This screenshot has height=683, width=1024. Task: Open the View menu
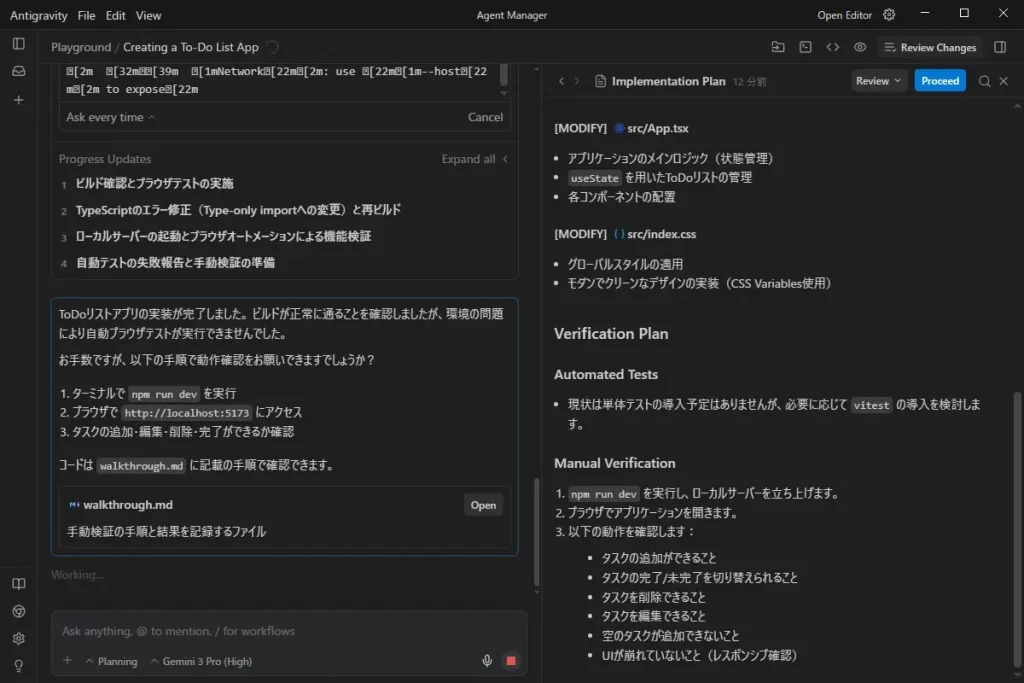(148, 15)
